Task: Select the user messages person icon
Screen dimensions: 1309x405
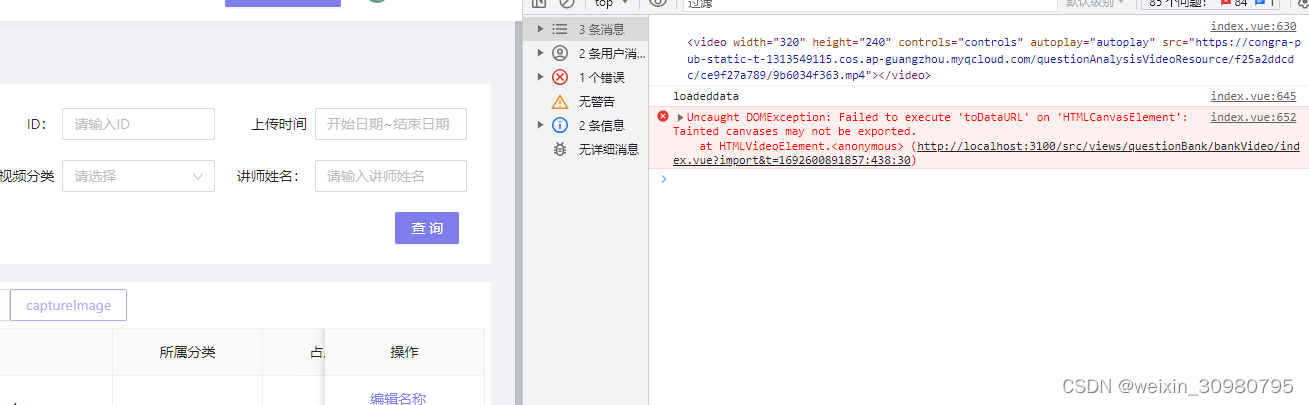Action: [x=560, y=53]
